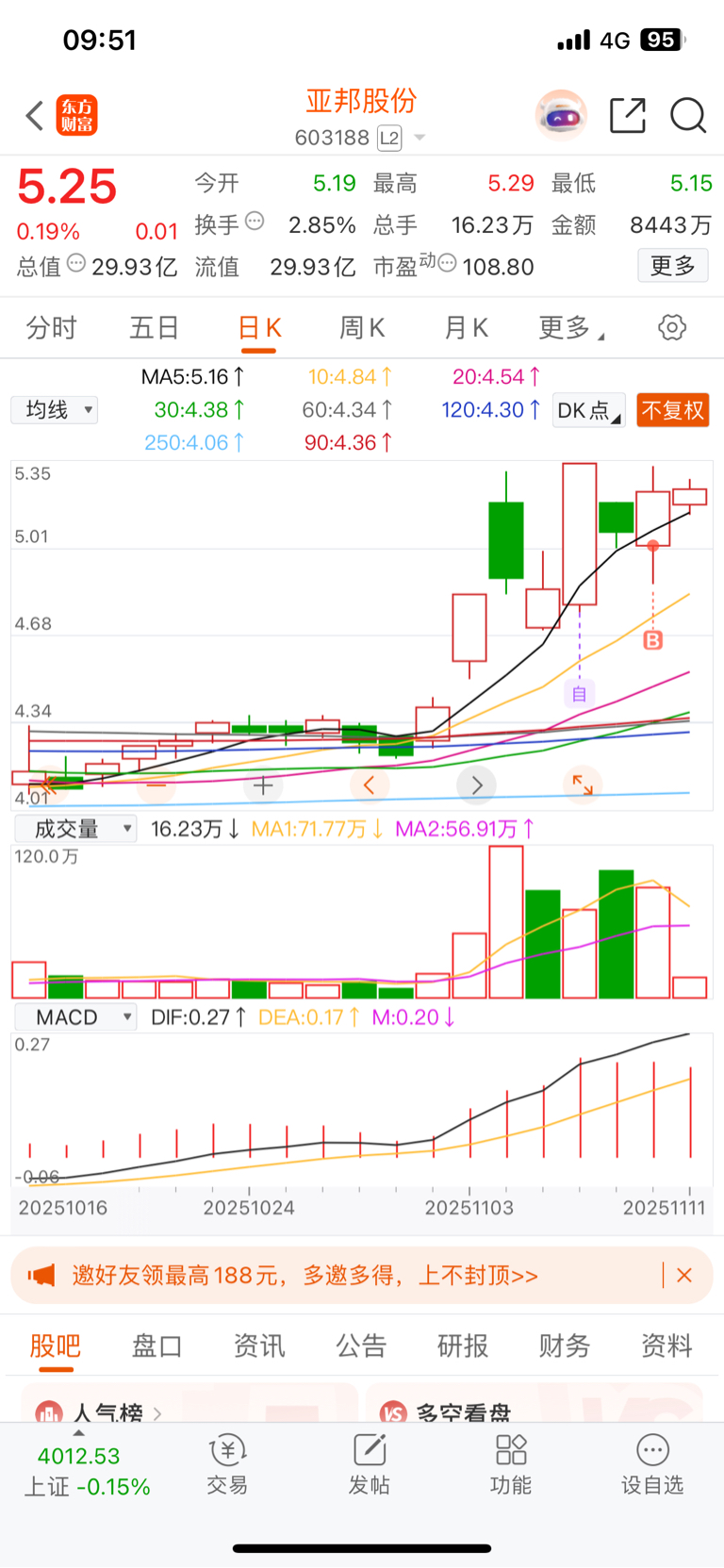Open the 公告 tab
The width and height of the screenshot is (724, 1568).
(361, 1345)
